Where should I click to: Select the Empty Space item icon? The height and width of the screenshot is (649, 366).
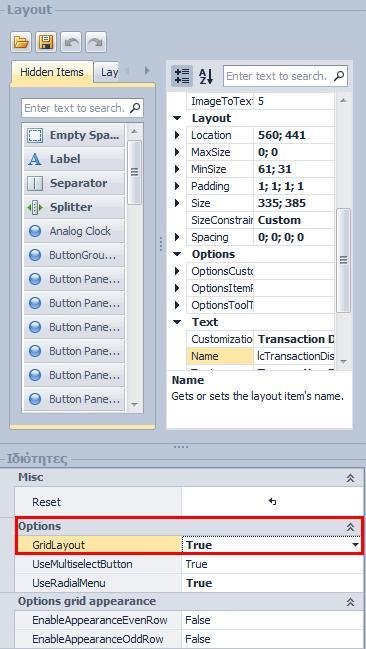coord(35,135)
